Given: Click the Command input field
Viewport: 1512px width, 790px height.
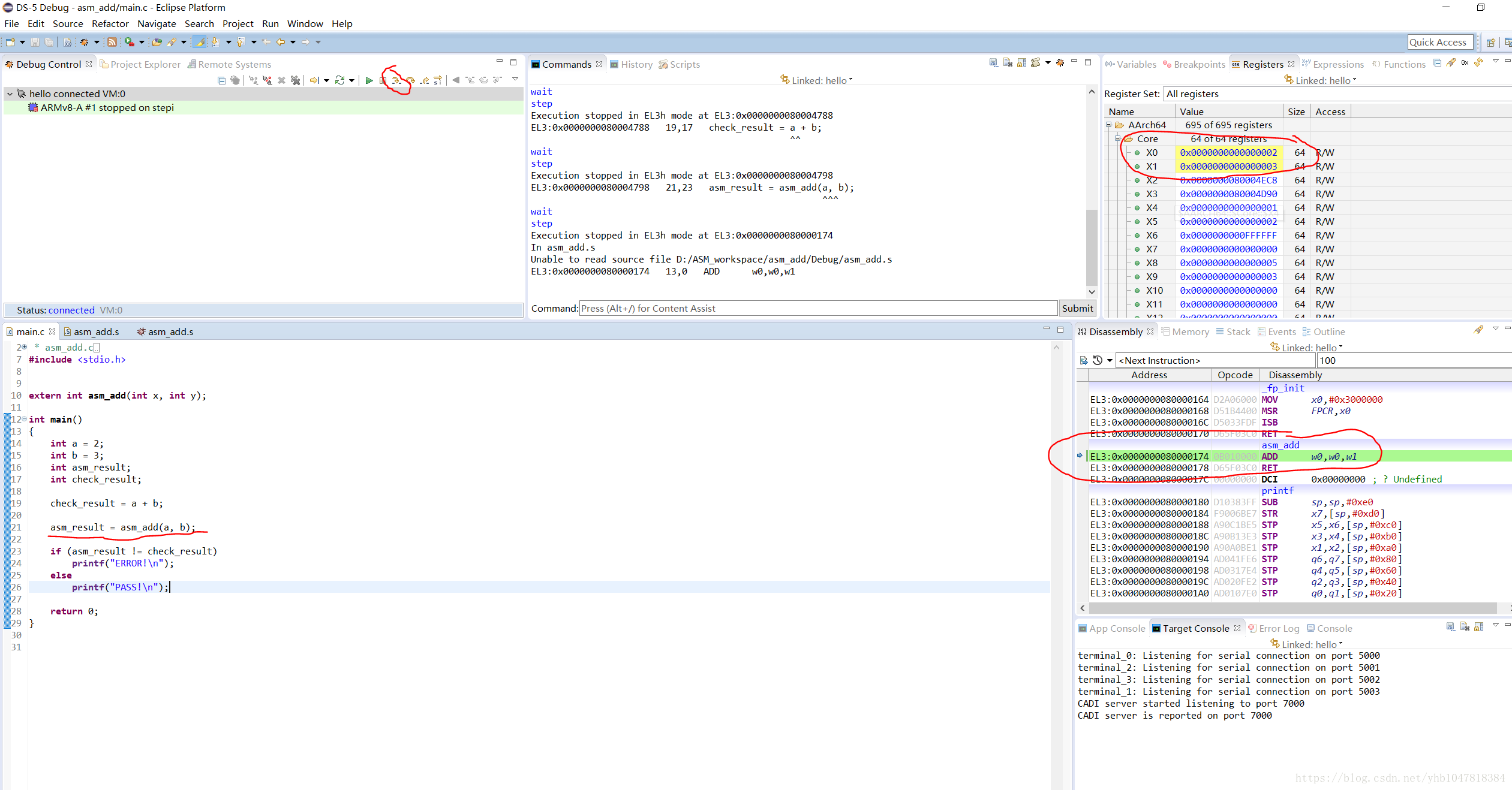Looking at the screenshot, I should point(817,309).
